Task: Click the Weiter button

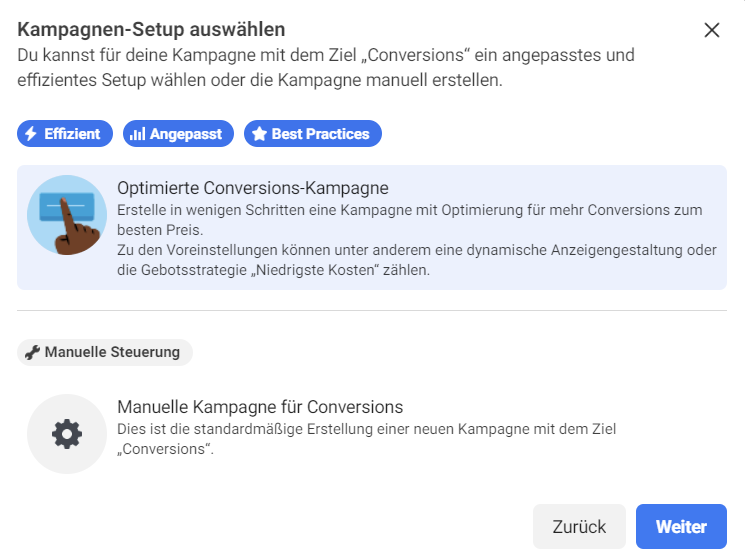Action: click(x=681, y=526)
